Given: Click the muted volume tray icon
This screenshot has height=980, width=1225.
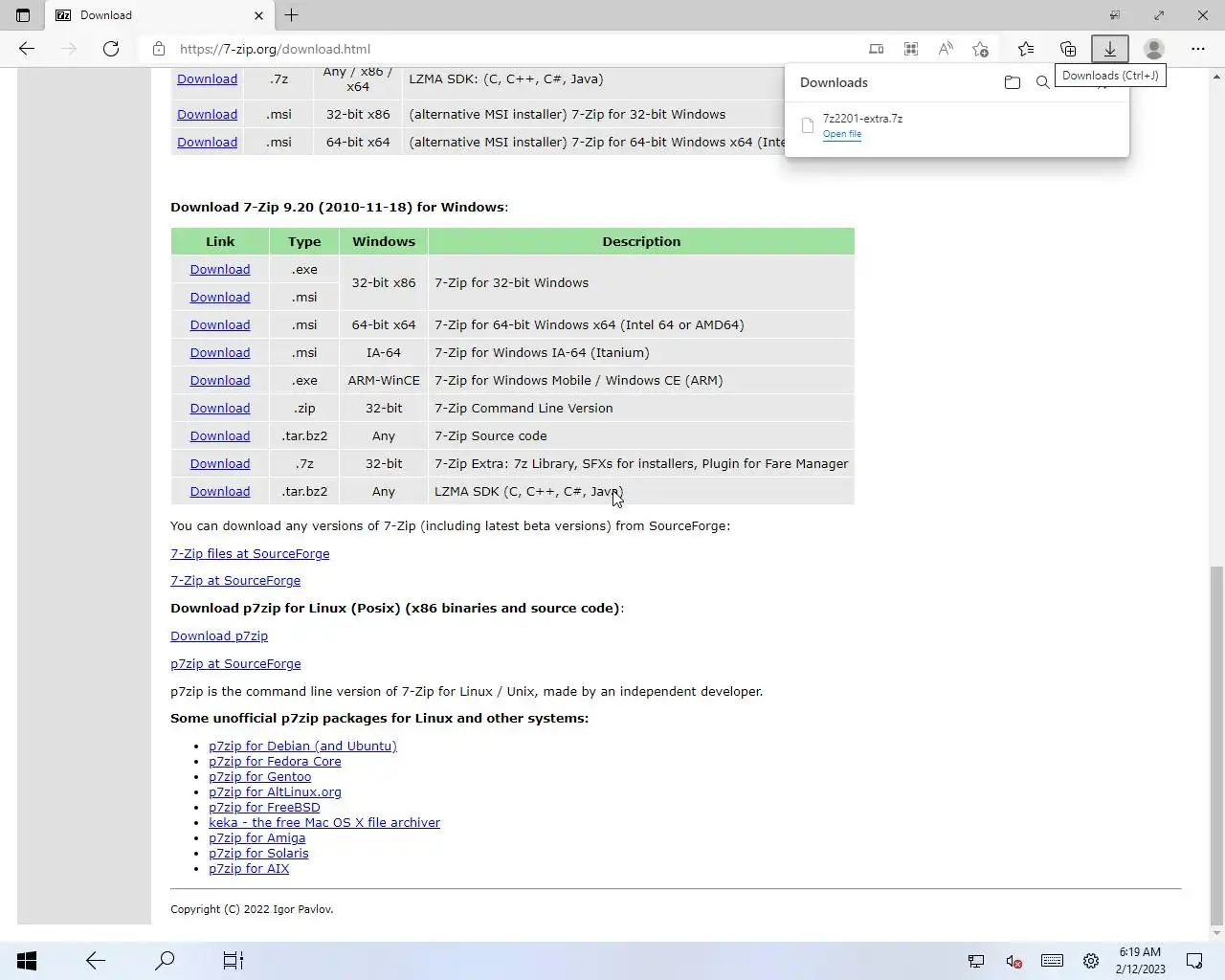Looking at the screenshot, I should (1014, 961).
